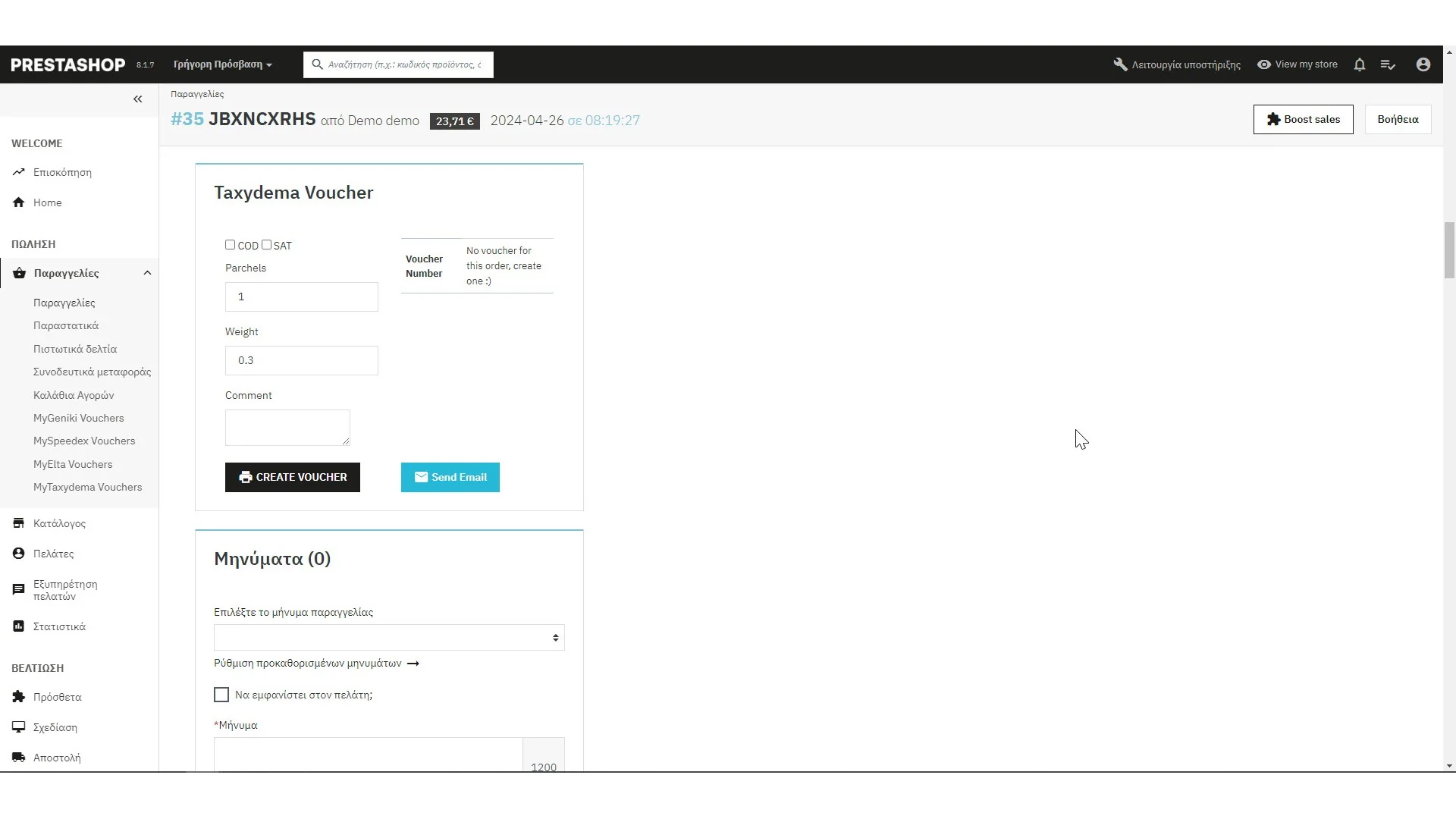This screenshot has height=819, width=1456.
Task: Check the 'Να εμφανίστει στον πελάτη' box
Action: click(x=221, y=695)
